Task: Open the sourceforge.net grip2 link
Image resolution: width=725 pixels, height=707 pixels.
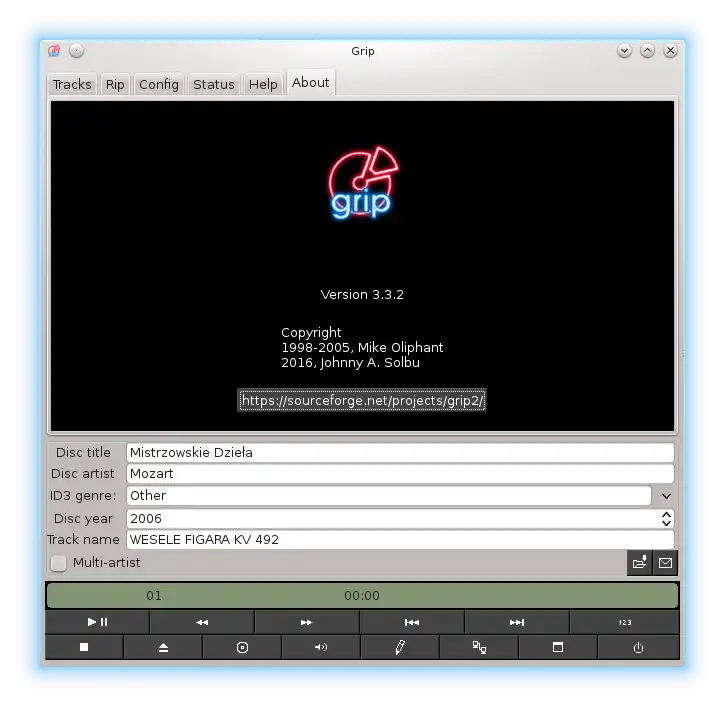Action: pos(362,400)
